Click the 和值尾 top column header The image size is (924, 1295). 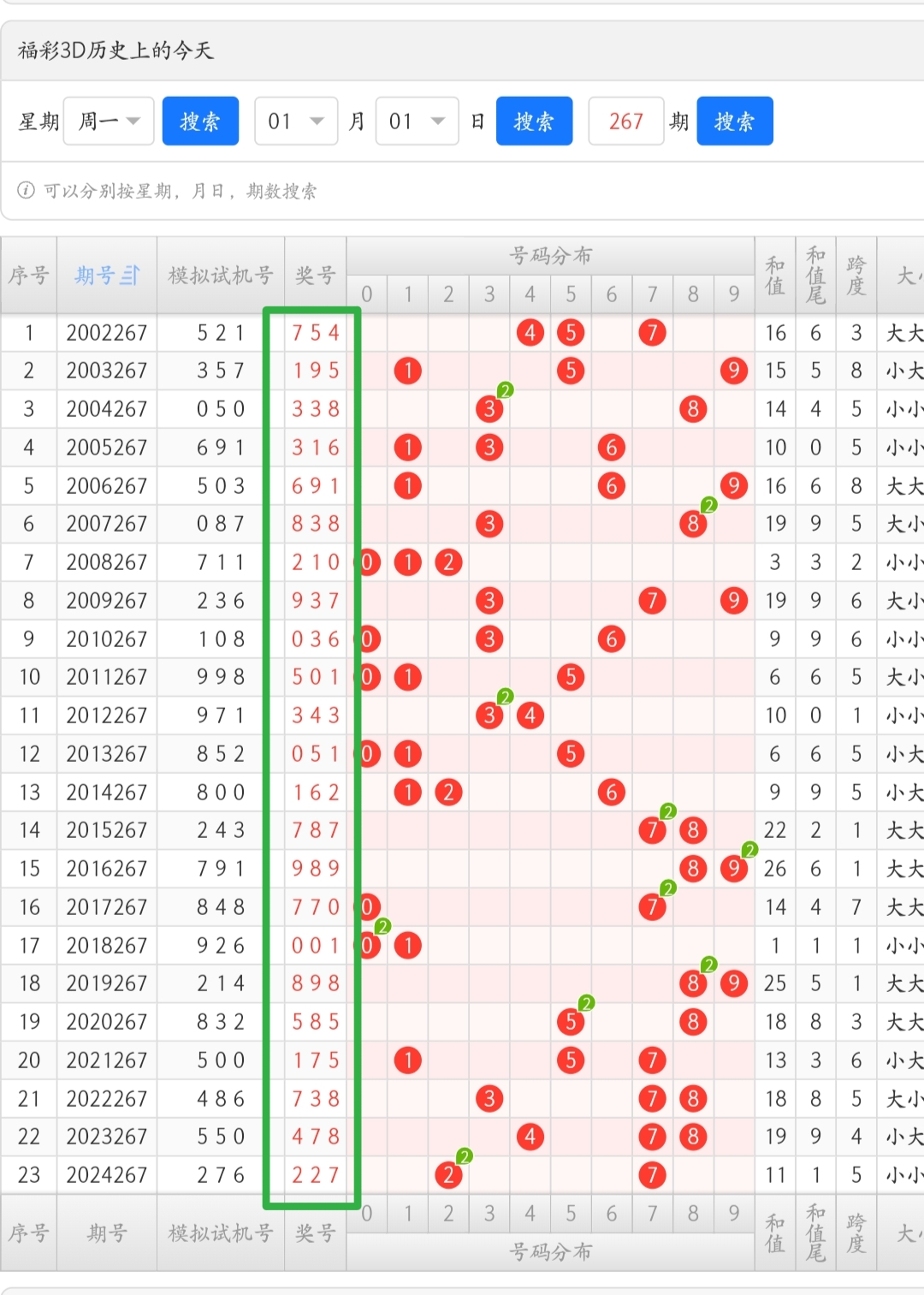(815, 276)
